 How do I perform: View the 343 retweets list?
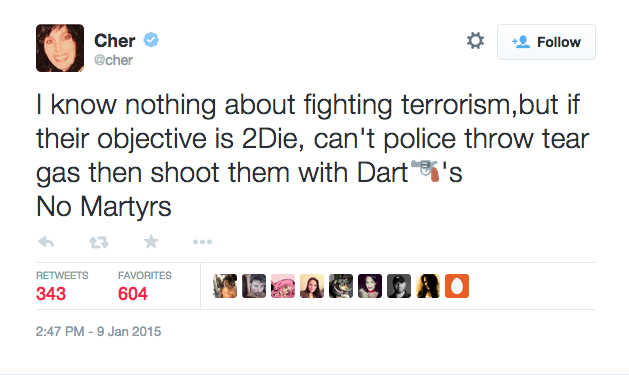(x=51, y=294)
